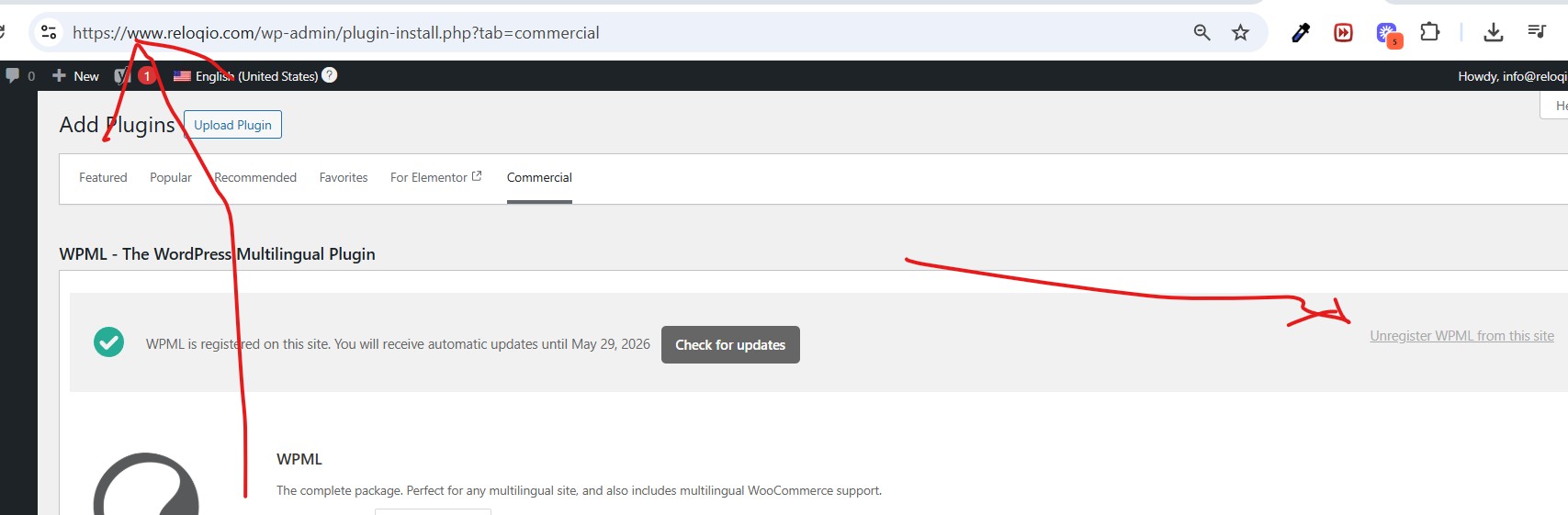The height and width of the screenshot is (515, 1568).
Task: Click the WPML plugin name title
Action: (x=299, y=459)
